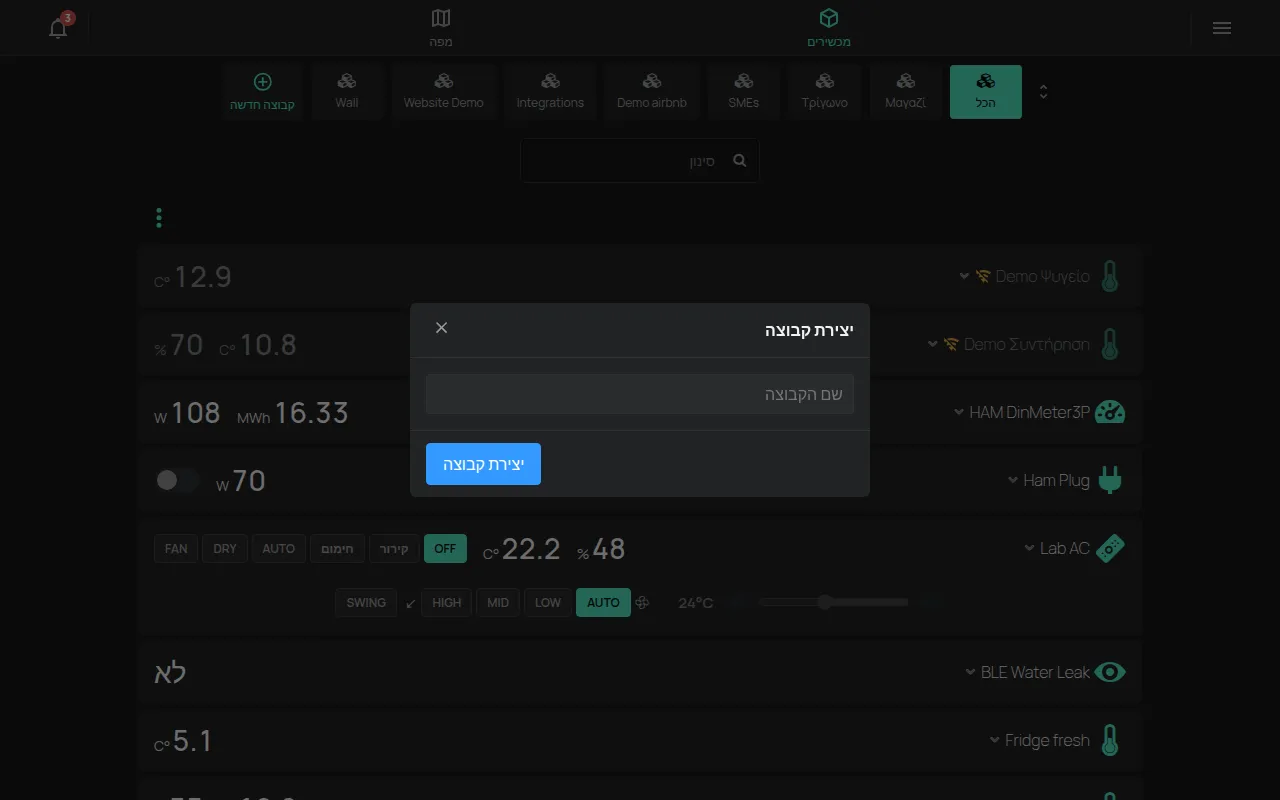Select OFF mode for Lab AC
Image resolution: width=1280 pixels, height=800 pixels.
[x=445, y=548]
